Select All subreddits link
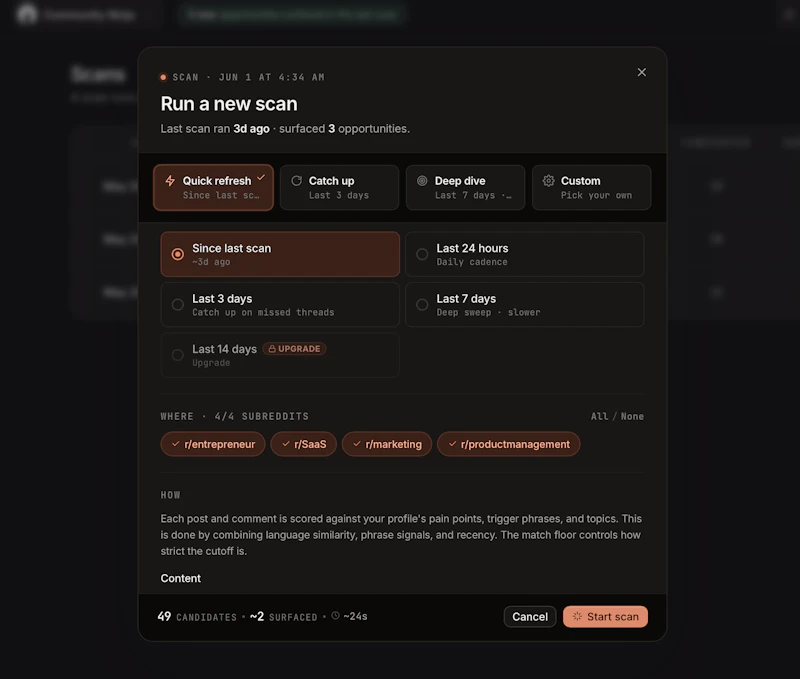 [x=599, y=416]
